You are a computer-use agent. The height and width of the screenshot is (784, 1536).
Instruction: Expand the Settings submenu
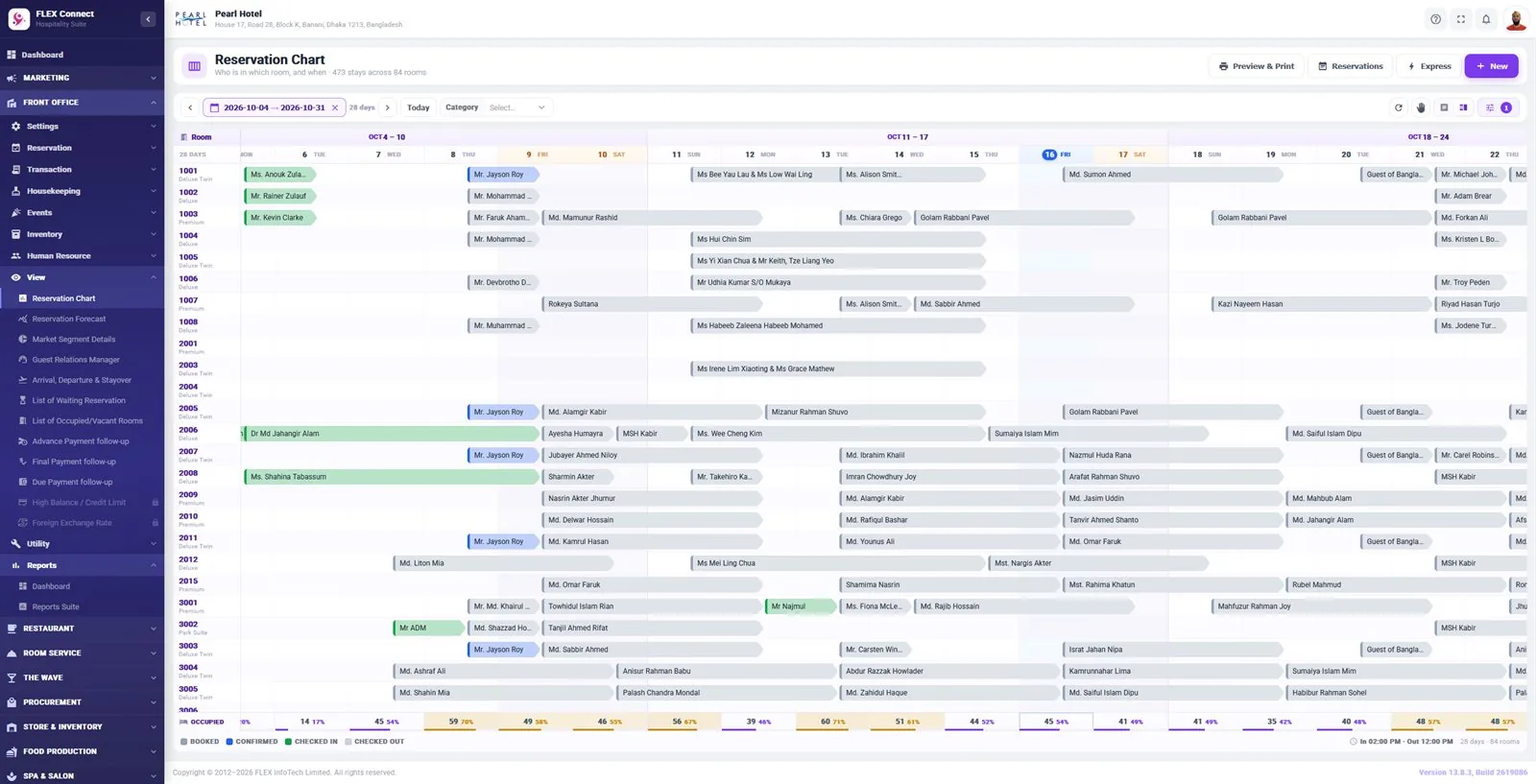coord(82,126)
